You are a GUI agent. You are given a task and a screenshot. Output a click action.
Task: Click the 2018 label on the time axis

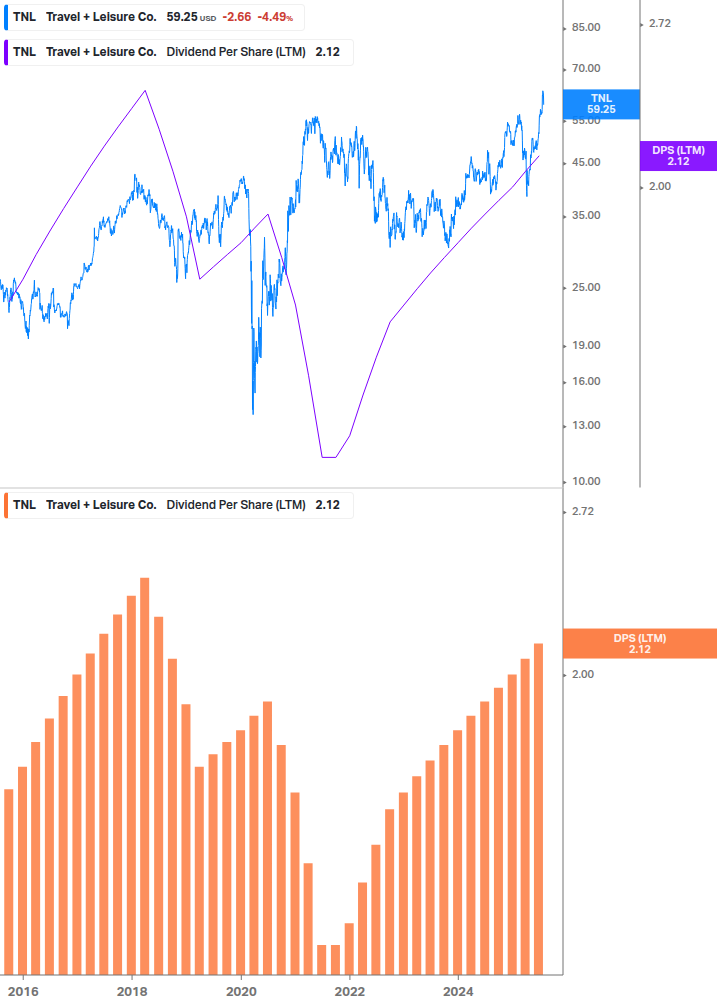click(132, 992)
